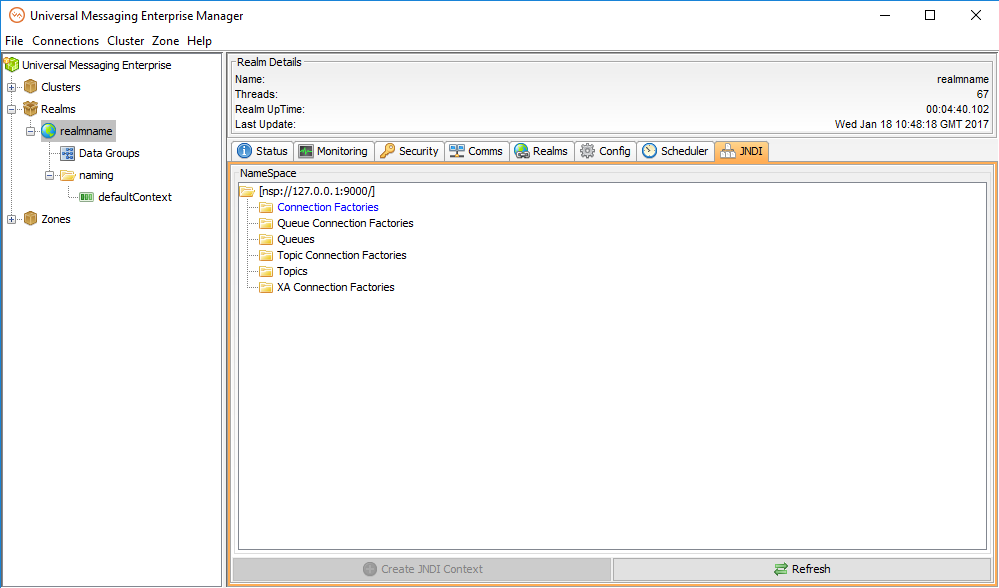The image size is (999, 588).
Task: Click the Refresh button
Action: pos(801,569)
